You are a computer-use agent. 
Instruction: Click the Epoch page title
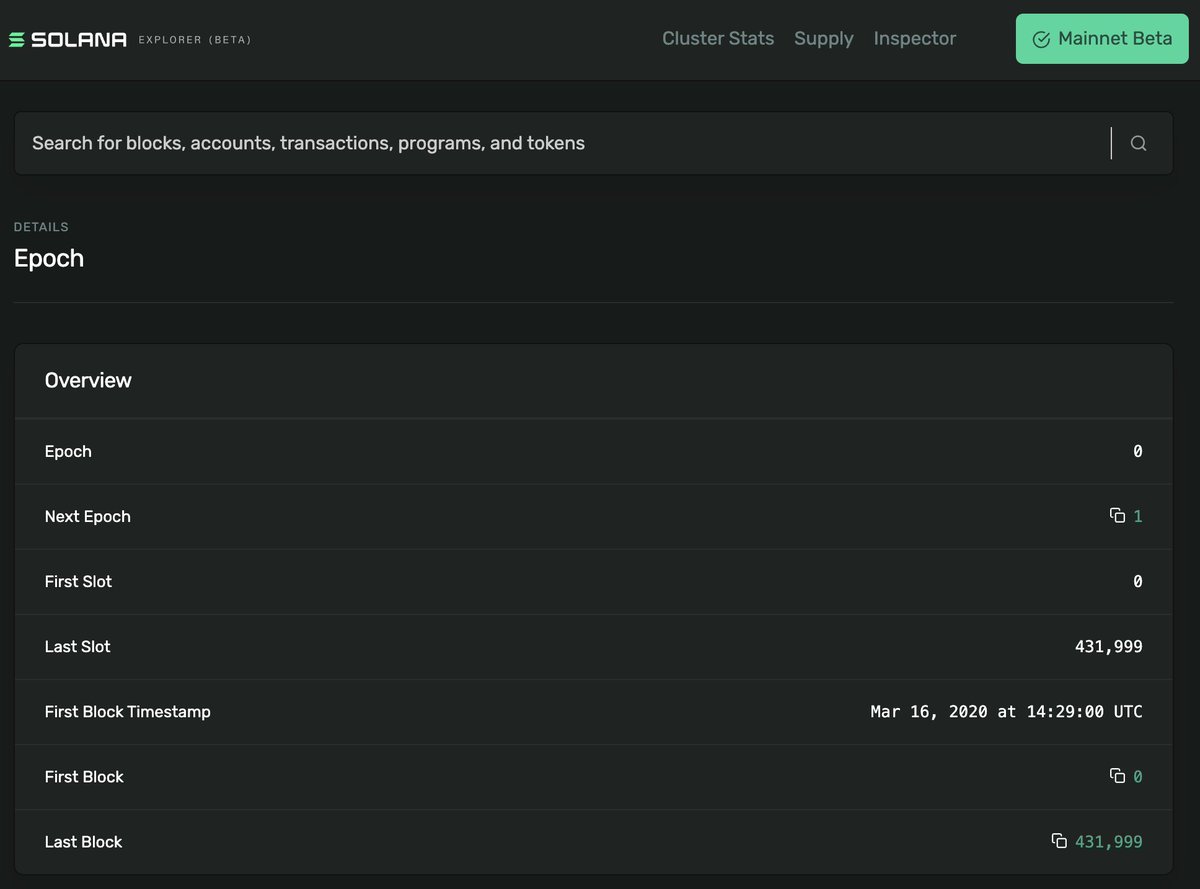pos(49,258)
